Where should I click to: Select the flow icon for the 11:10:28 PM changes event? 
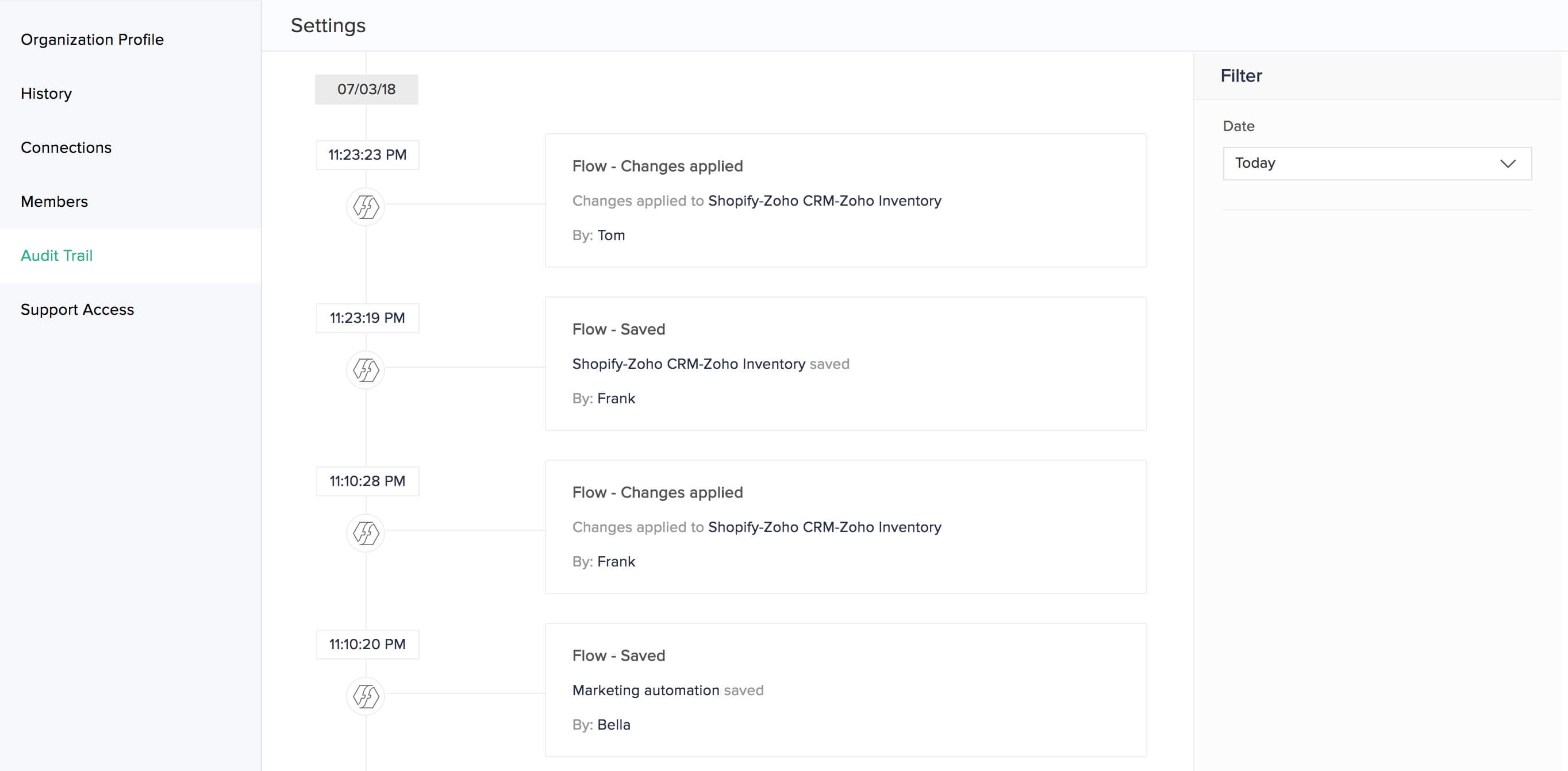pos(366,533)
